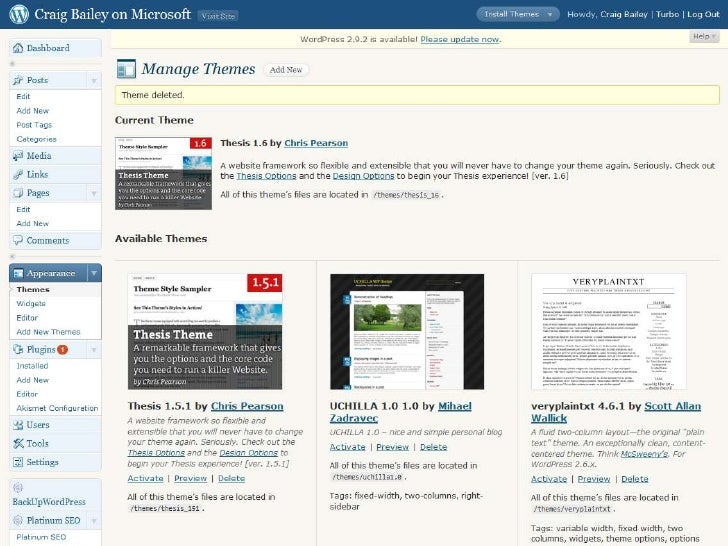Open the Install Themes dropdown arrow
This screenshot has height=546, width=728.
(x=550, y=14)
